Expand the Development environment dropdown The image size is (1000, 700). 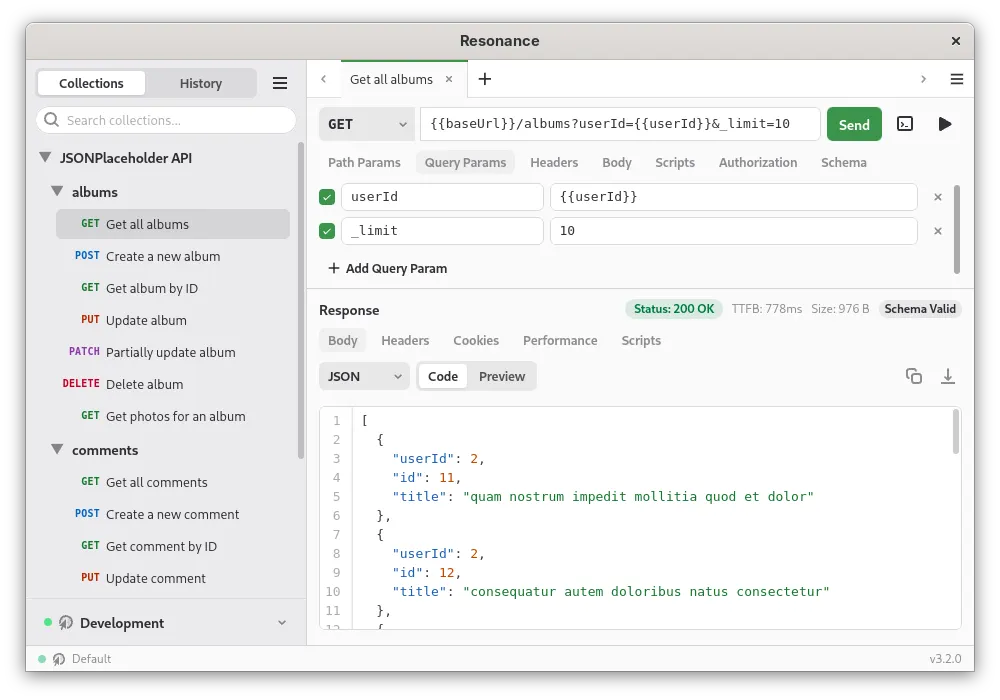[x=282, y=623]
